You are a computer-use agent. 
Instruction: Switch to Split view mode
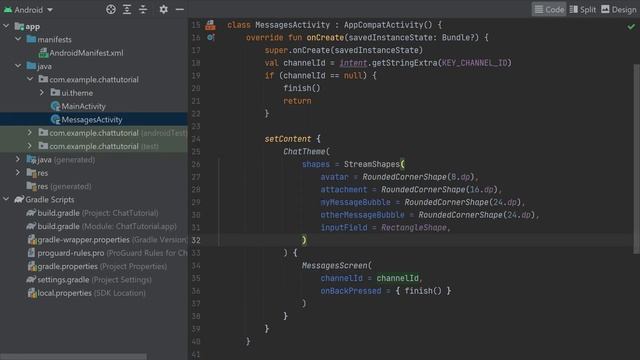pos(582,9)
